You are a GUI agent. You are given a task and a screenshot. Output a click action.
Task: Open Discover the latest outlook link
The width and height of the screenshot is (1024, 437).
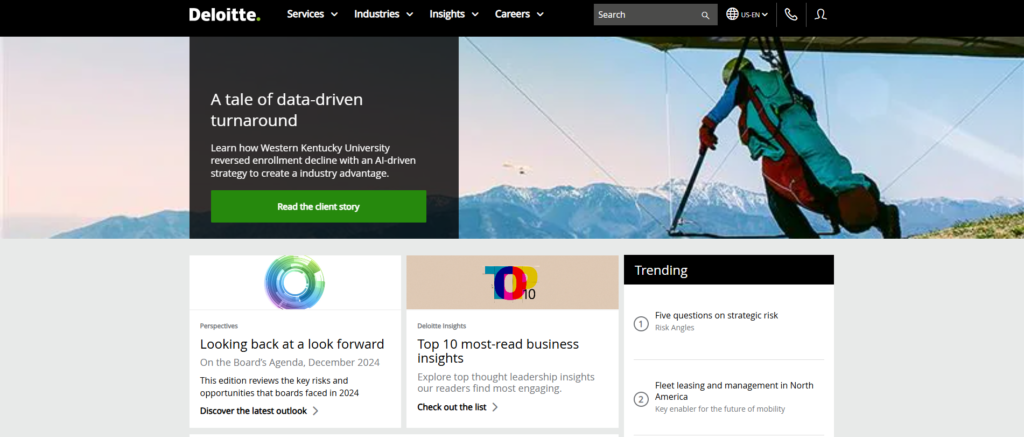253,411
